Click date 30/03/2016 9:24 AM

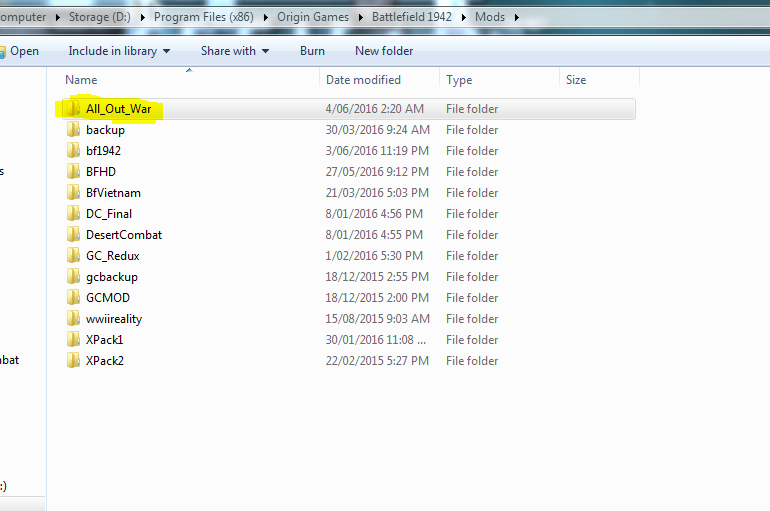(377, 130)
